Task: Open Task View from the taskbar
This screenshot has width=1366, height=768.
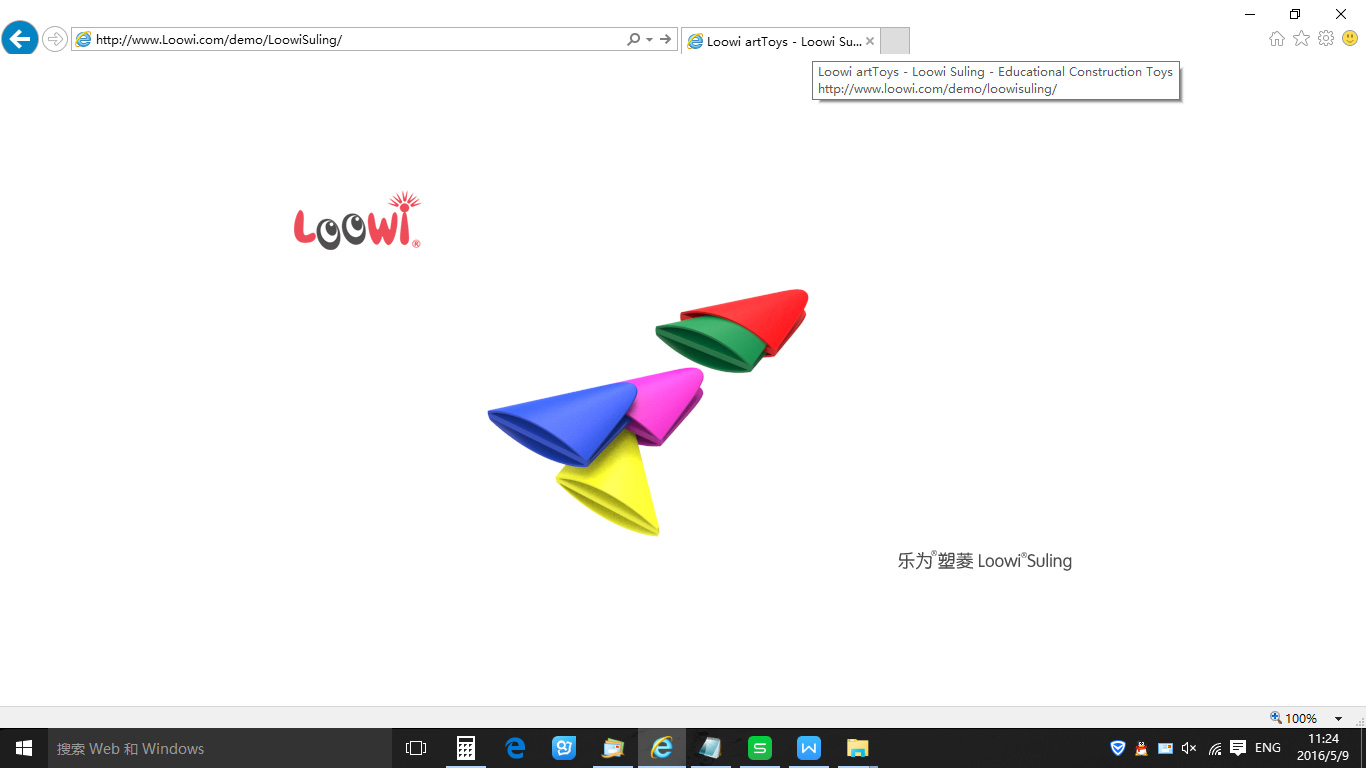Action: coord(415,747)
